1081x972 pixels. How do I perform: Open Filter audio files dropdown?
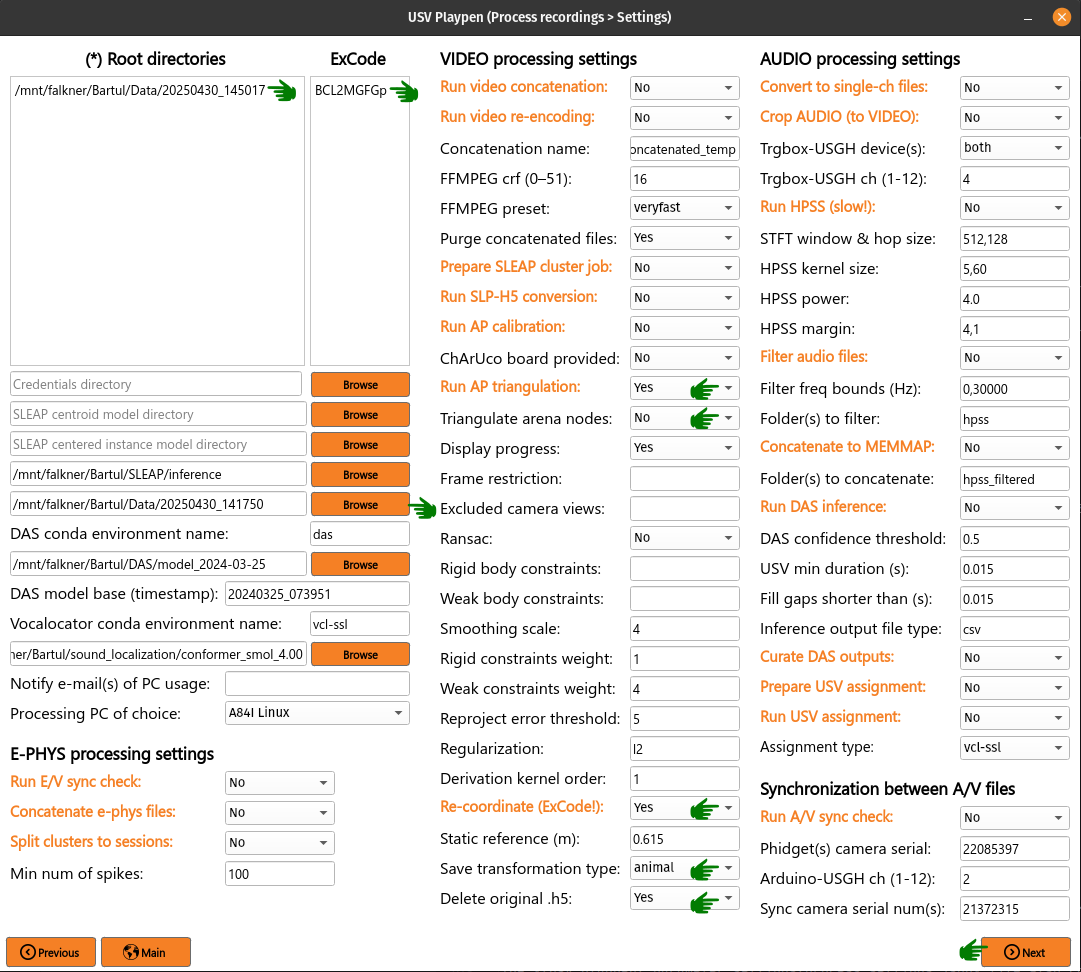(1014, 358)
